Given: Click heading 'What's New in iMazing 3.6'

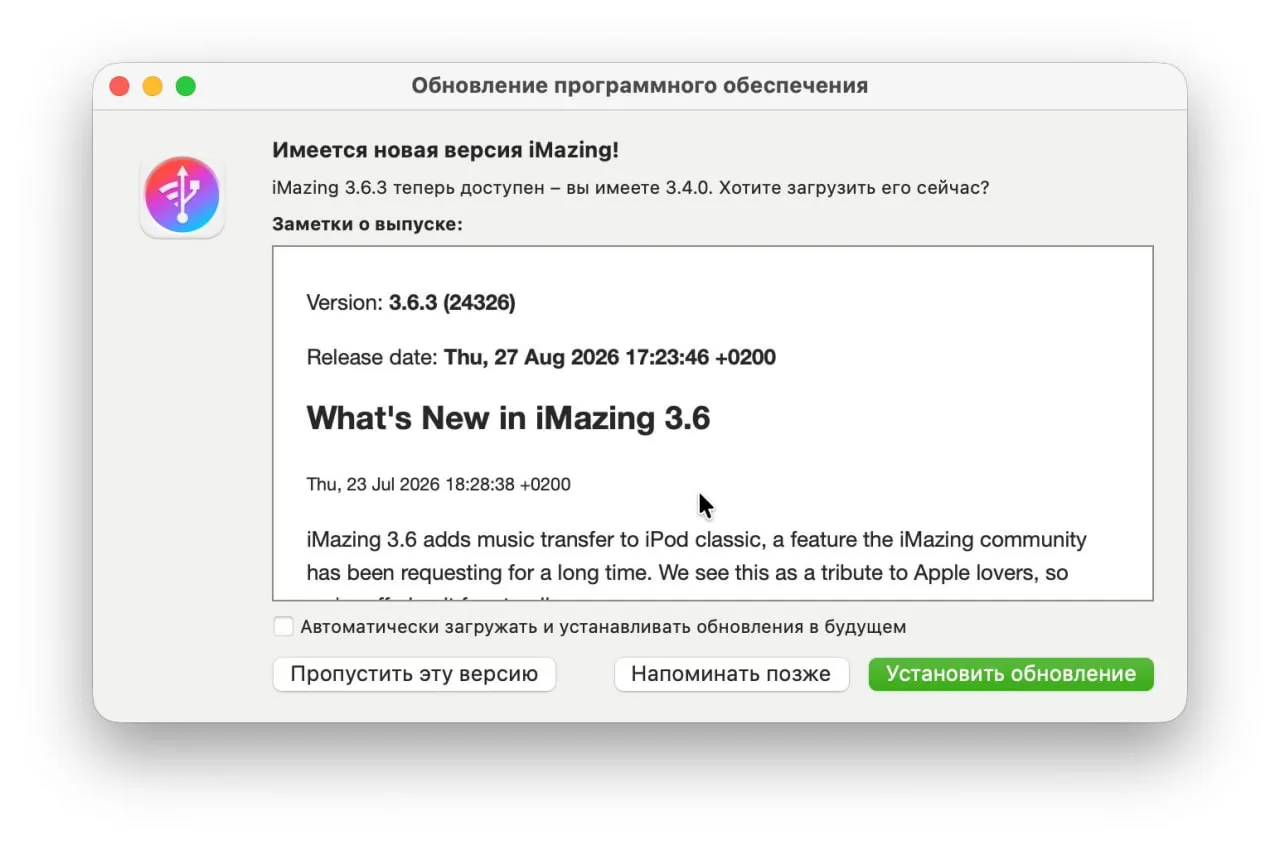Looking at the screenshot, I should (508, 418).
